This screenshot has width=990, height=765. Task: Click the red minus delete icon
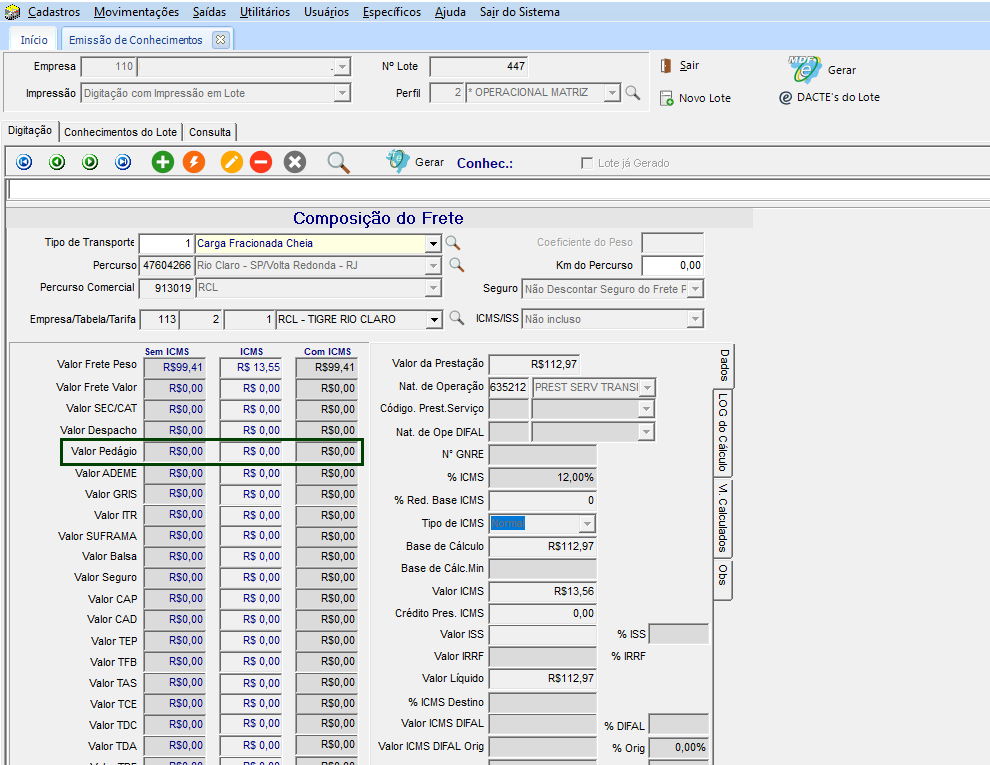click(261, 162)
